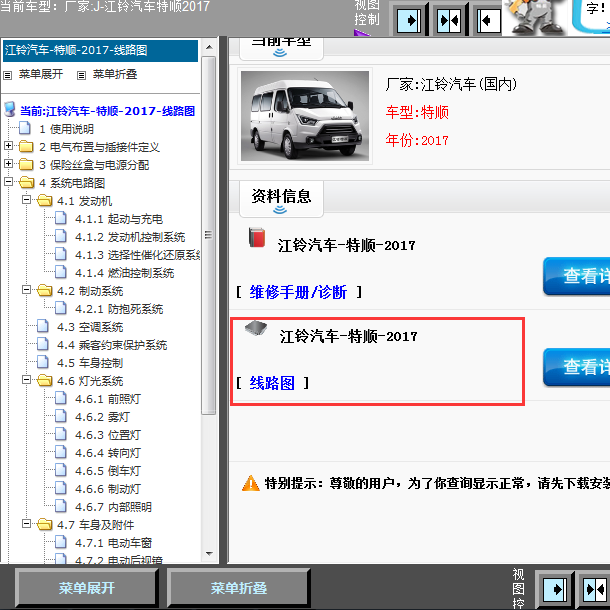Open 维修手册/诊断 link
Viewport: 610px width, 610px height.
coord(298,292)
